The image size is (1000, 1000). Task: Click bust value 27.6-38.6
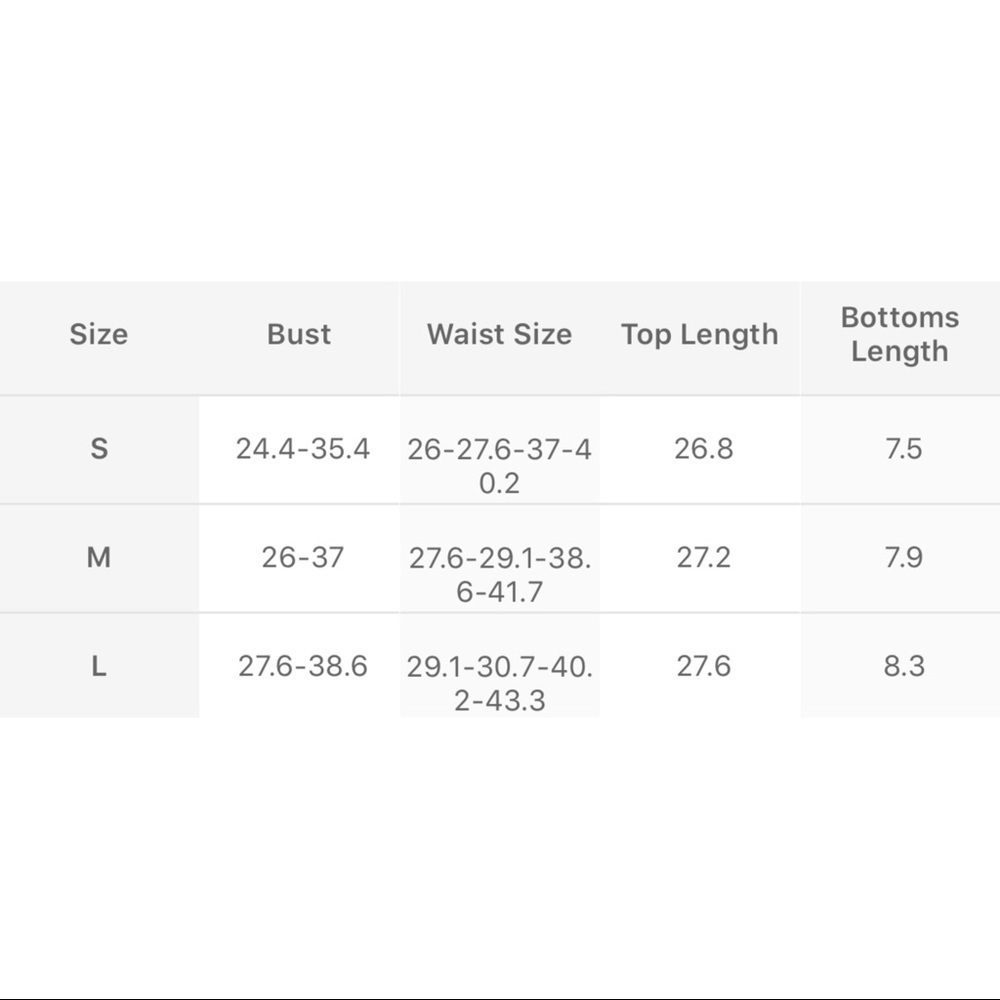pyautogui.click(x=303, y=666)
